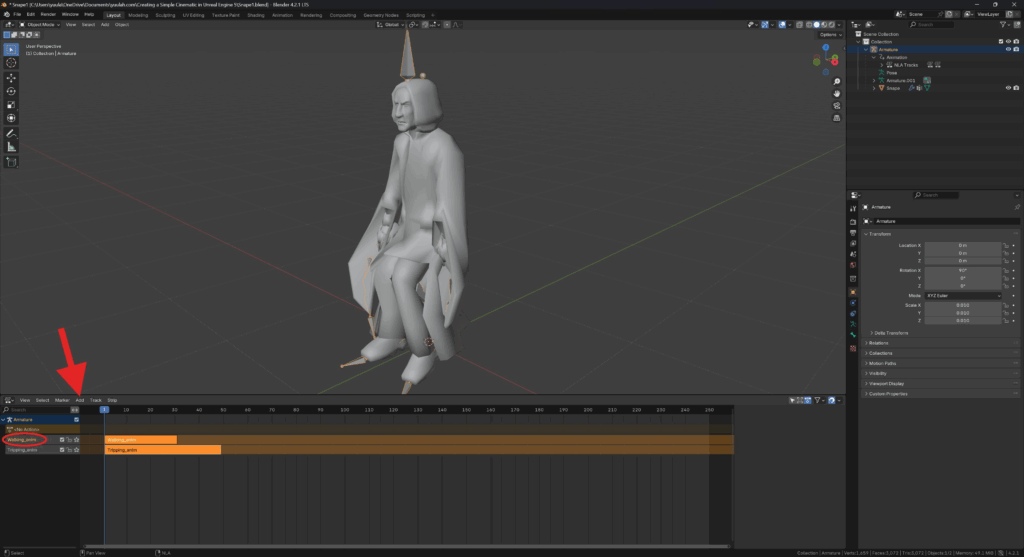Viewport: 1024px width, 557px height.
Task: Click the pan hand viewport icon
Action: coord(836,93)
